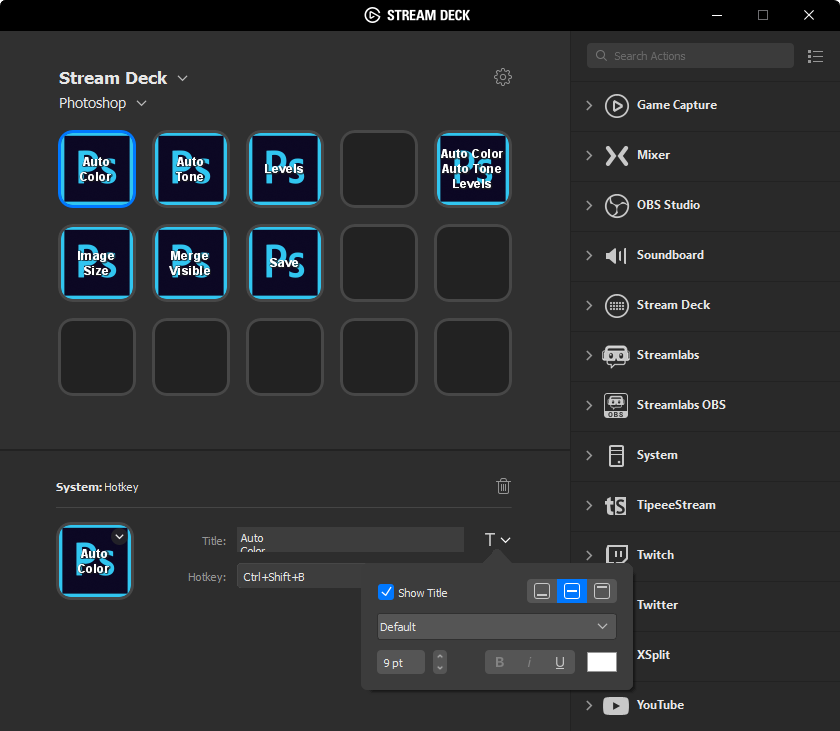This screenshot has height=731, width=840.
Task: Select the Auto Tone key
Action: point(190,169)
